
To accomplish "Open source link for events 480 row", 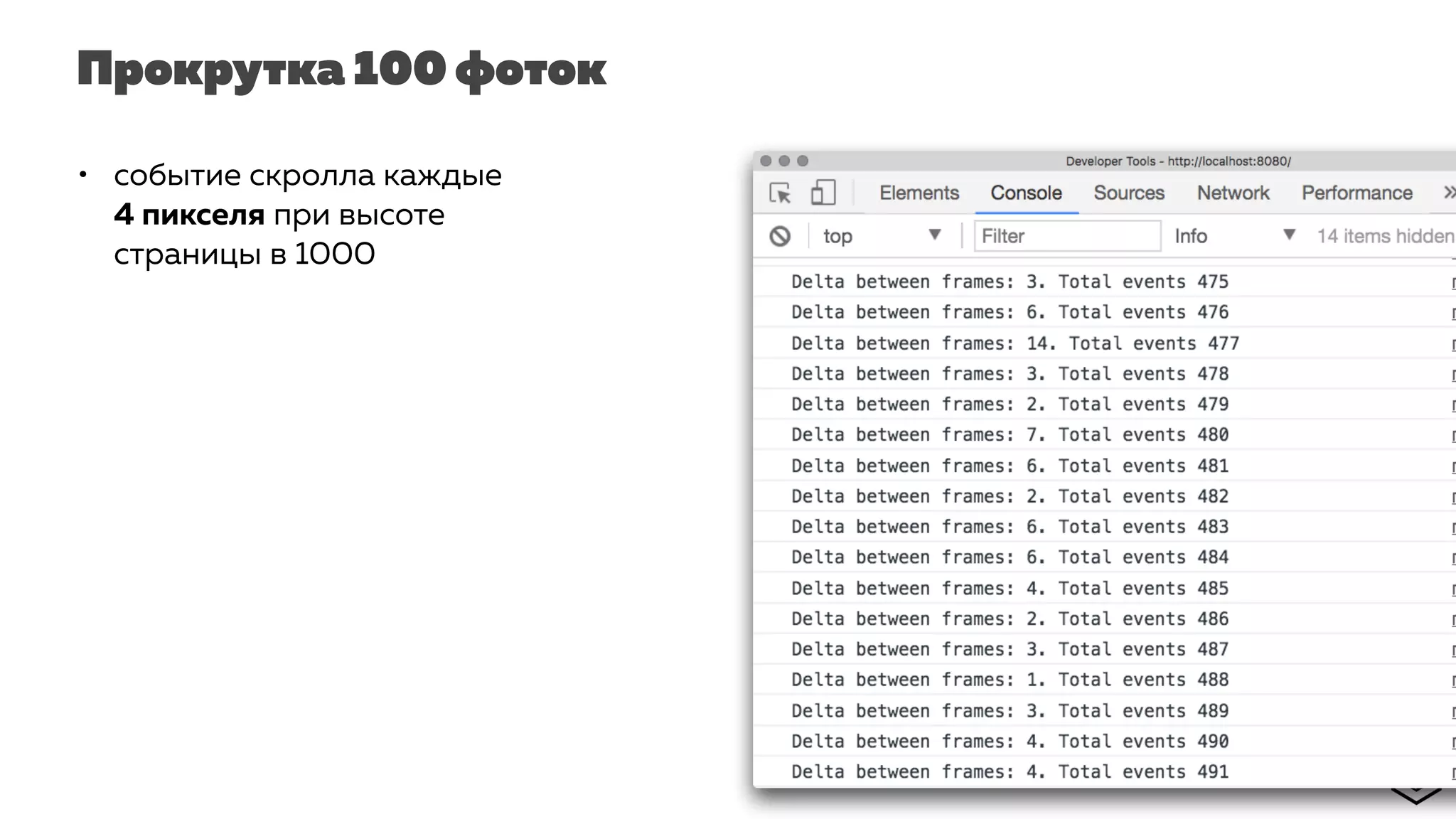I will (x=1453, y=437).
